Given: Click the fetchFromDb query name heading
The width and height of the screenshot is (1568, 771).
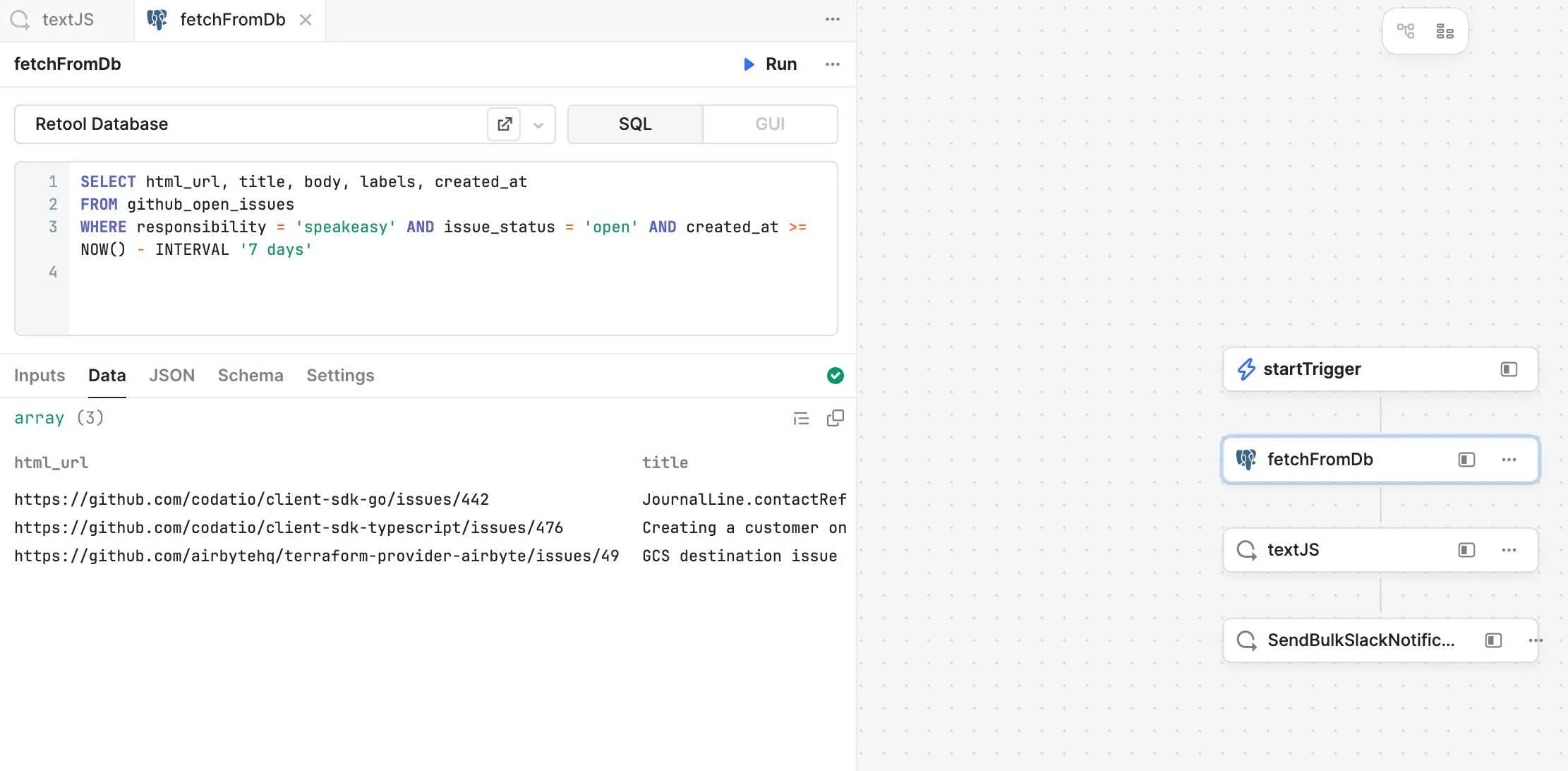Looking at the screenshot, I should pyautogui.click(x=68, y=64).
